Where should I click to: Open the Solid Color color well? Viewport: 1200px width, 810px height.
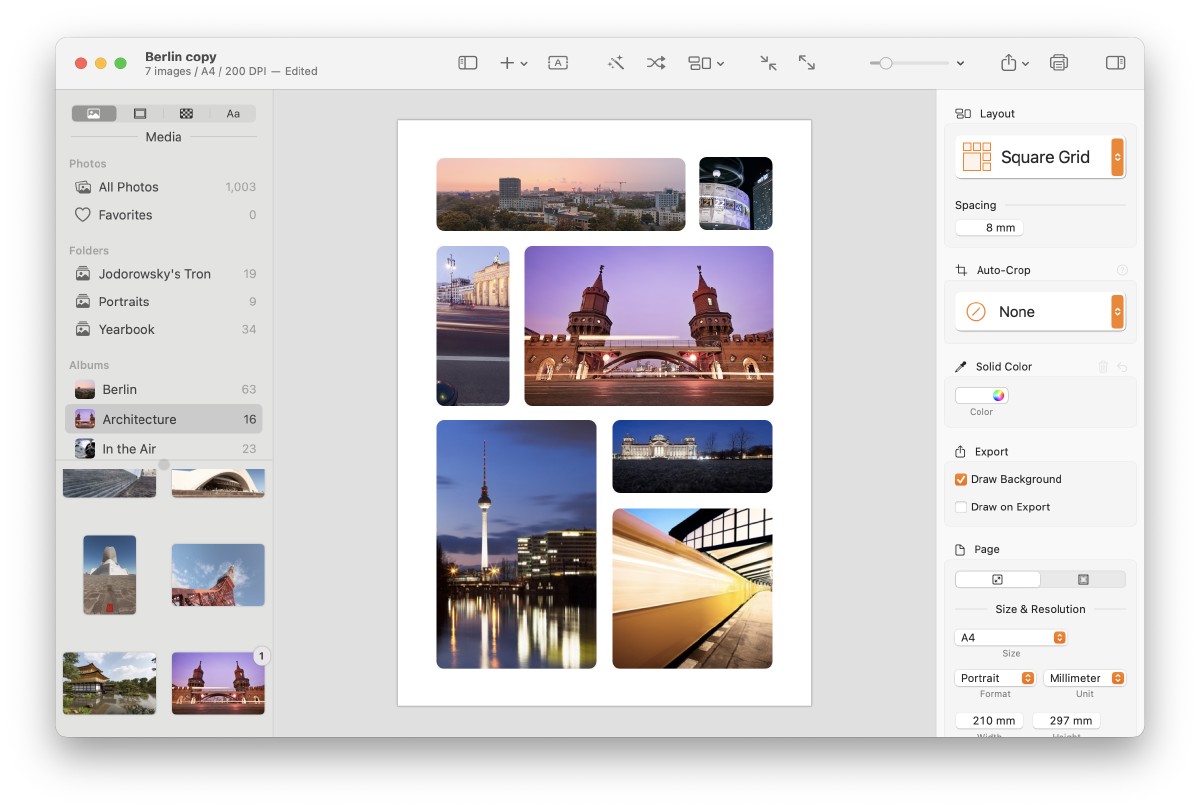point(982,395)
